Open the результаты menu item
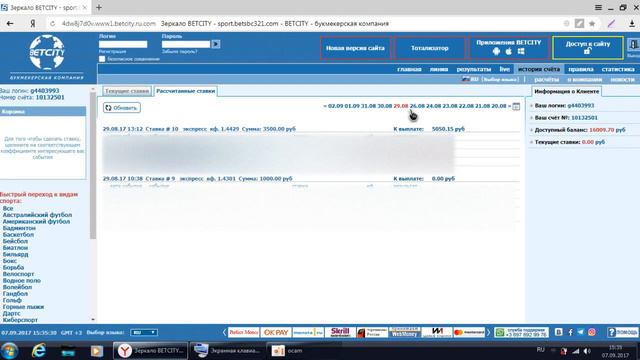This screenshot has height=360, width=640. click(x=473, y=69)
